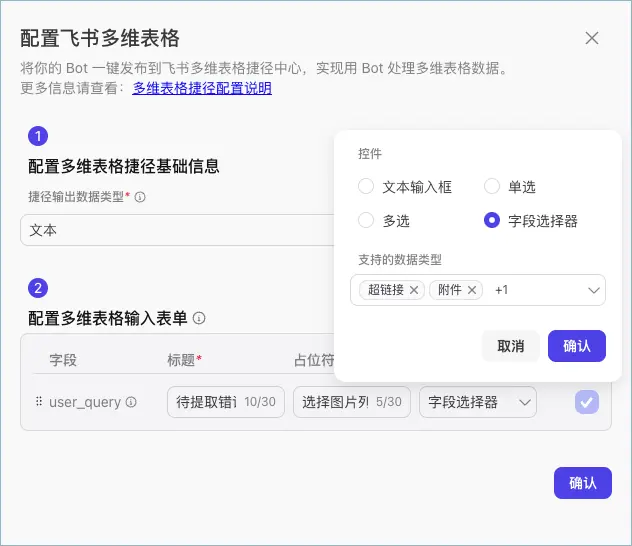Screen dimensions: 632x546
Task: Click info icon next to user_query
Action: tap(131, 402)
